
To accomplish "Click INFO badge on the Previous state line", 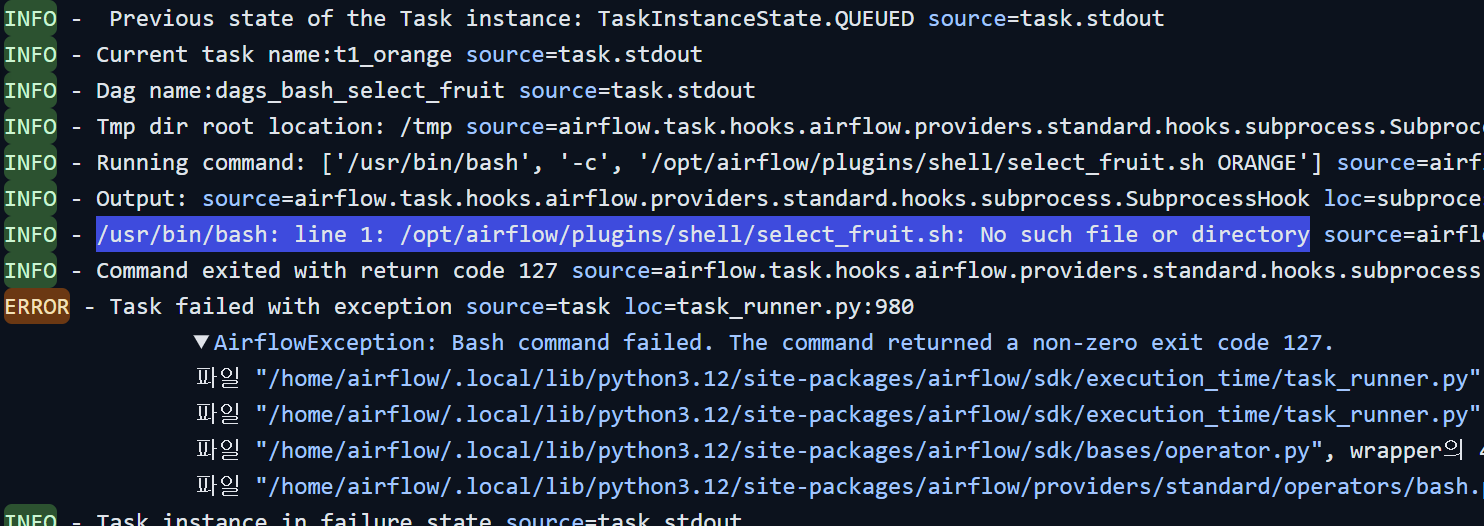I will 31,19.
